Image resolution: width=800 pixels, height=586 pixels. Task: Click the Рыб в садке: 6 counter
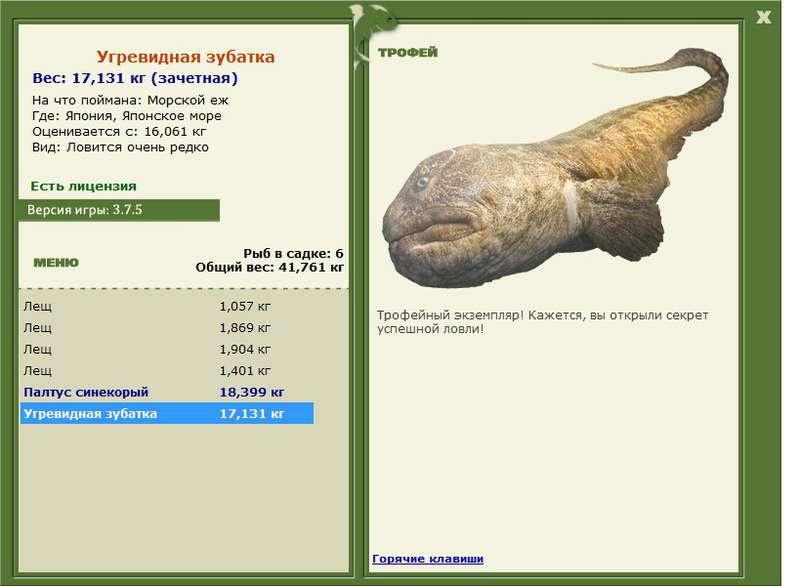(293, 253)
